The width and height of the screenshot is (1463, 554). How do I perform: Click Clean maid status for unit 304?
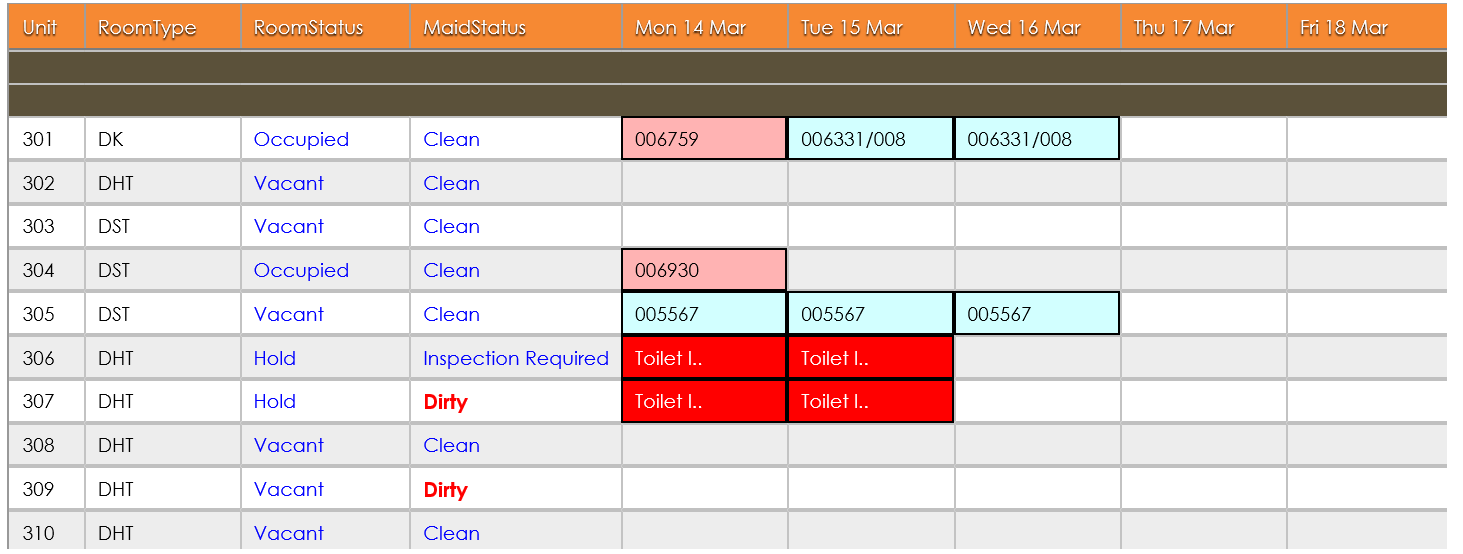[451, 270]
